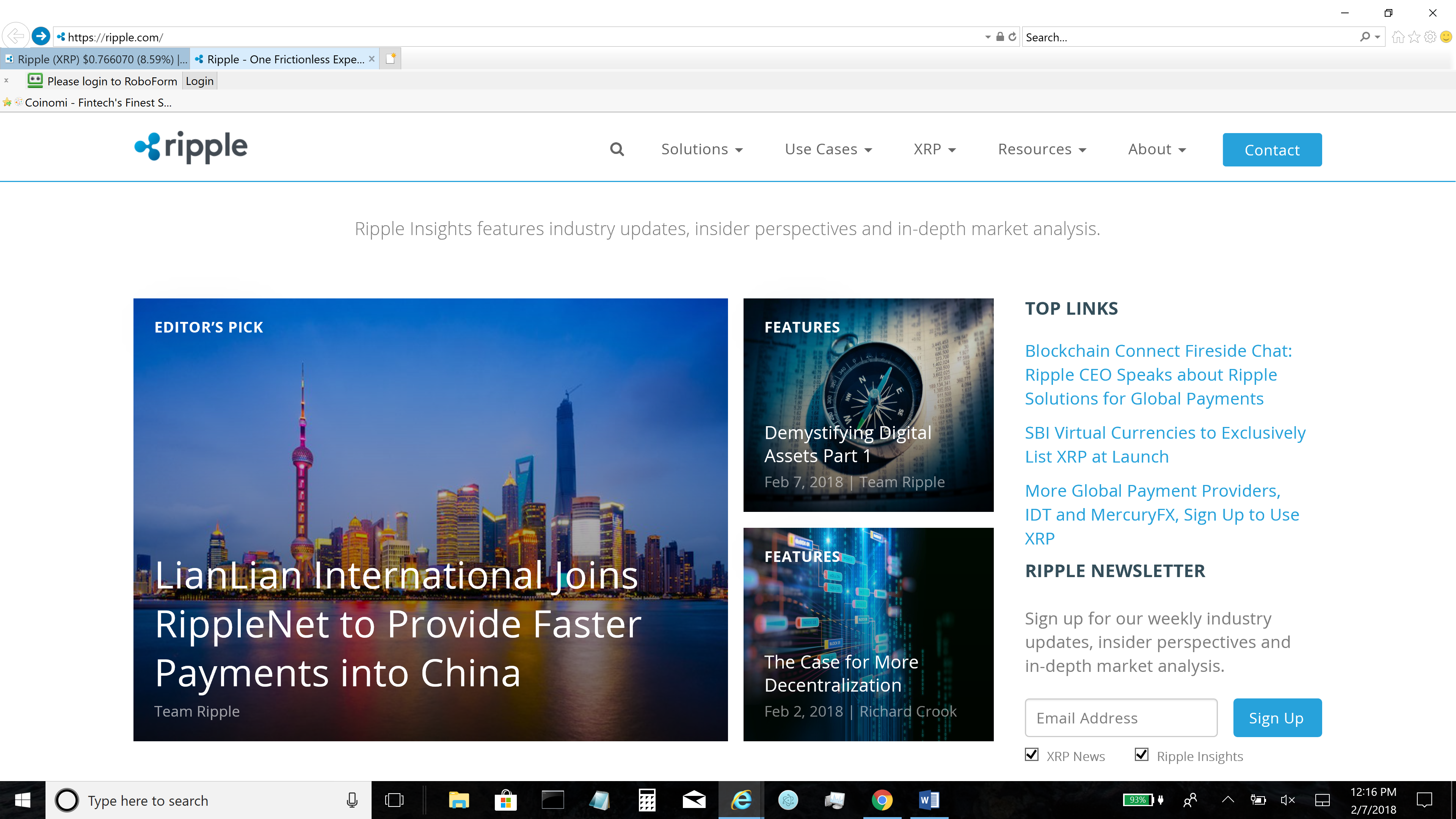Toggle the muted volume tray icon
Viewport: 1456px width, 819px height.
click(x=1288, y=800)
